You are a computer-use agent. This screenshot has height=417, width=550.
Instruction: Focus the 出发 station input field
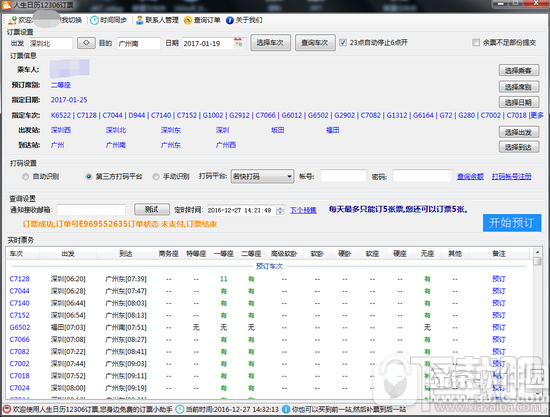tap(50, 43)
